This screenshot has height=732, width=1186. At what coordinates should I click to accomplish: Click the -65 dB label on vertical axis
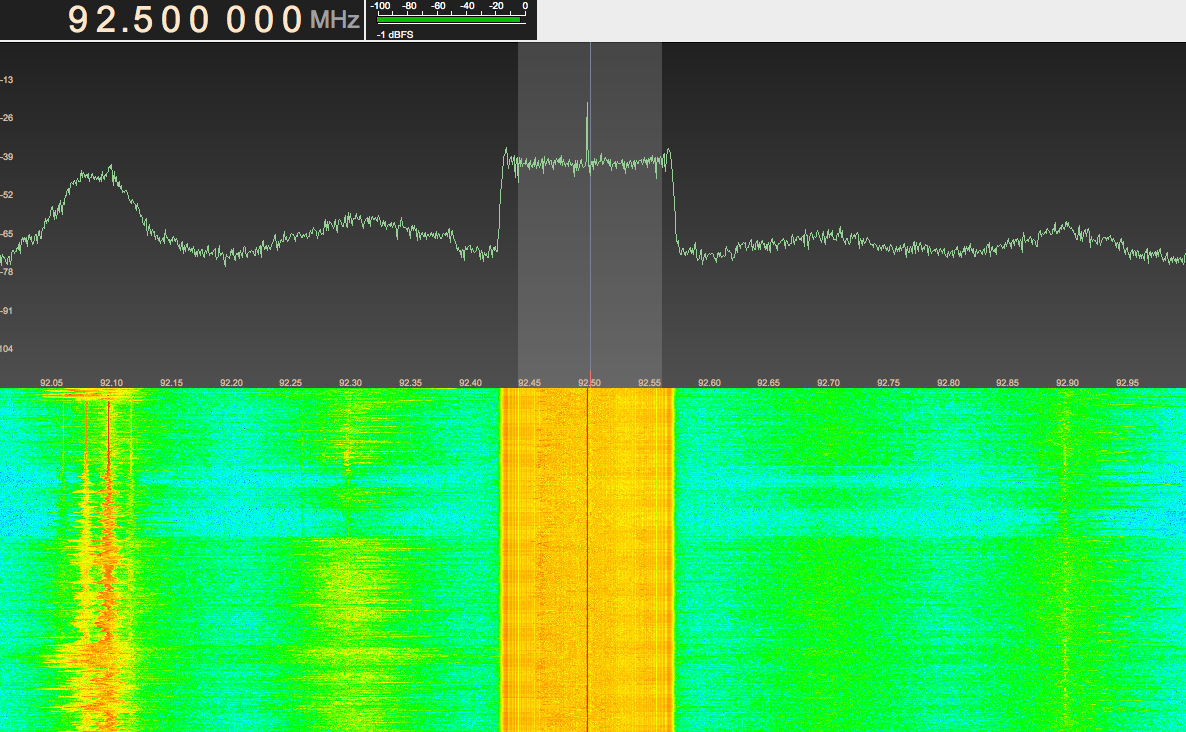7,234
